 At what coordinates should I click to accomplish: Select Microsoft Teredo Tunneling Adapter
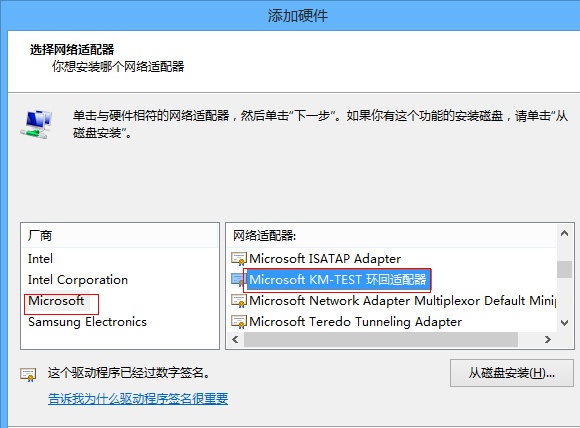pos(355,322)
